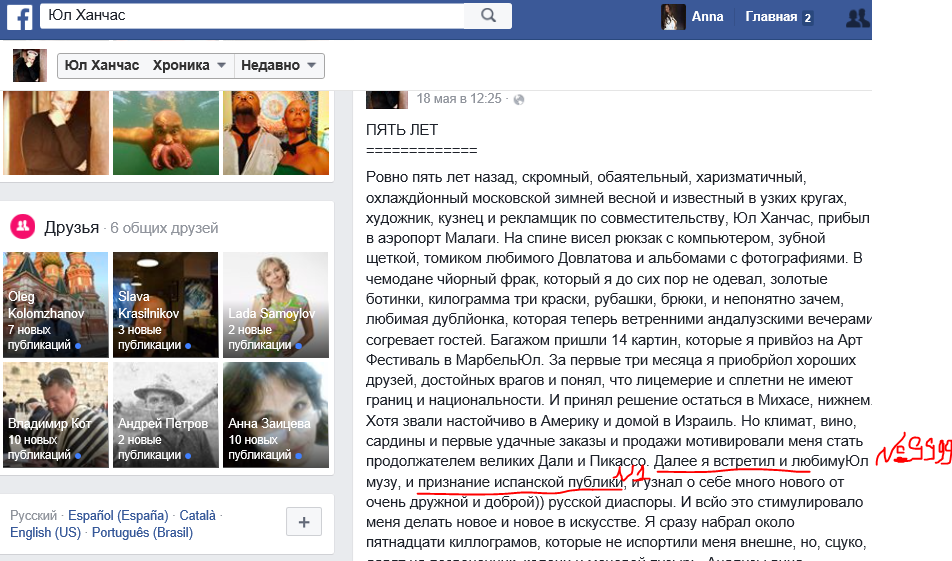The image size is (952, 561).
Task: Open Владимир Кот friend tile
Action: (x=56, y=415)
